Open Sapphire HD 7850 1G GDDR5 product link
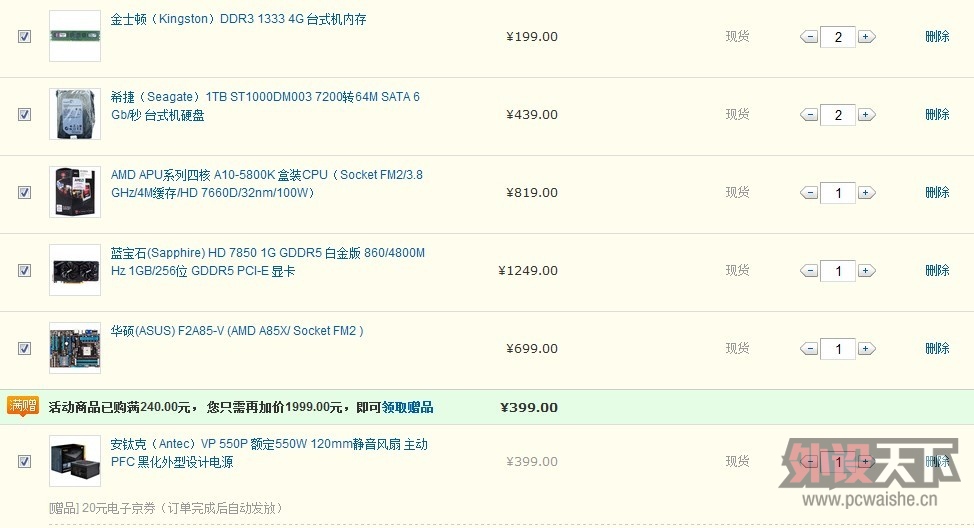Viewport: 974px width, 528px height. [x=268, y=262]
